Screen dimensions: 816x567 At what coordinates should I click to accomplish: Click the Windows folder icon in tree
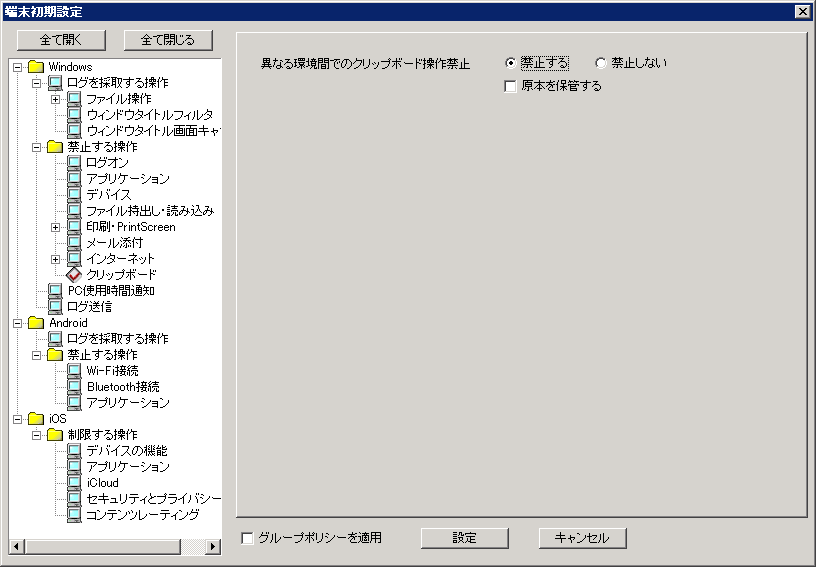coord(36,67)
